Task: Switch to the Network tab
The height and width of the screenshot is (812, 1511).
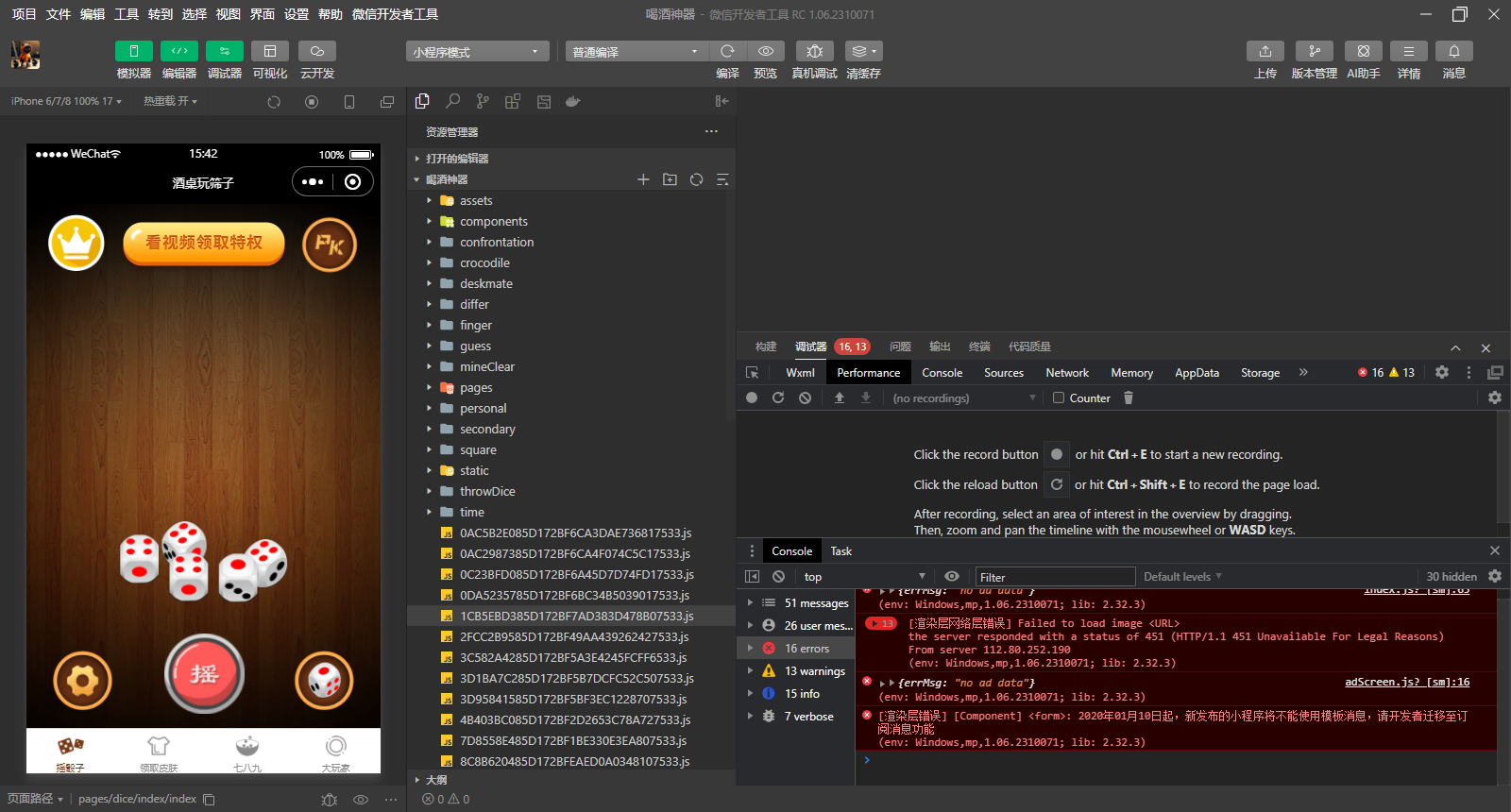Action: [x=1067, y=373]
